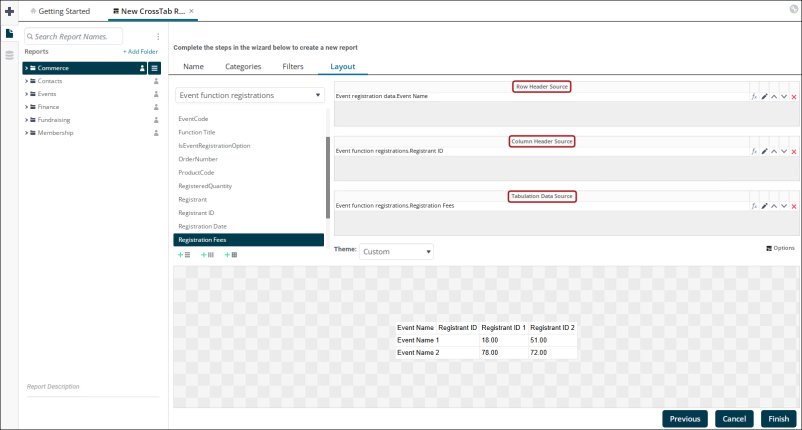
Task: Click the user icon beside Contacts folder
Action: tap(157, 81)
